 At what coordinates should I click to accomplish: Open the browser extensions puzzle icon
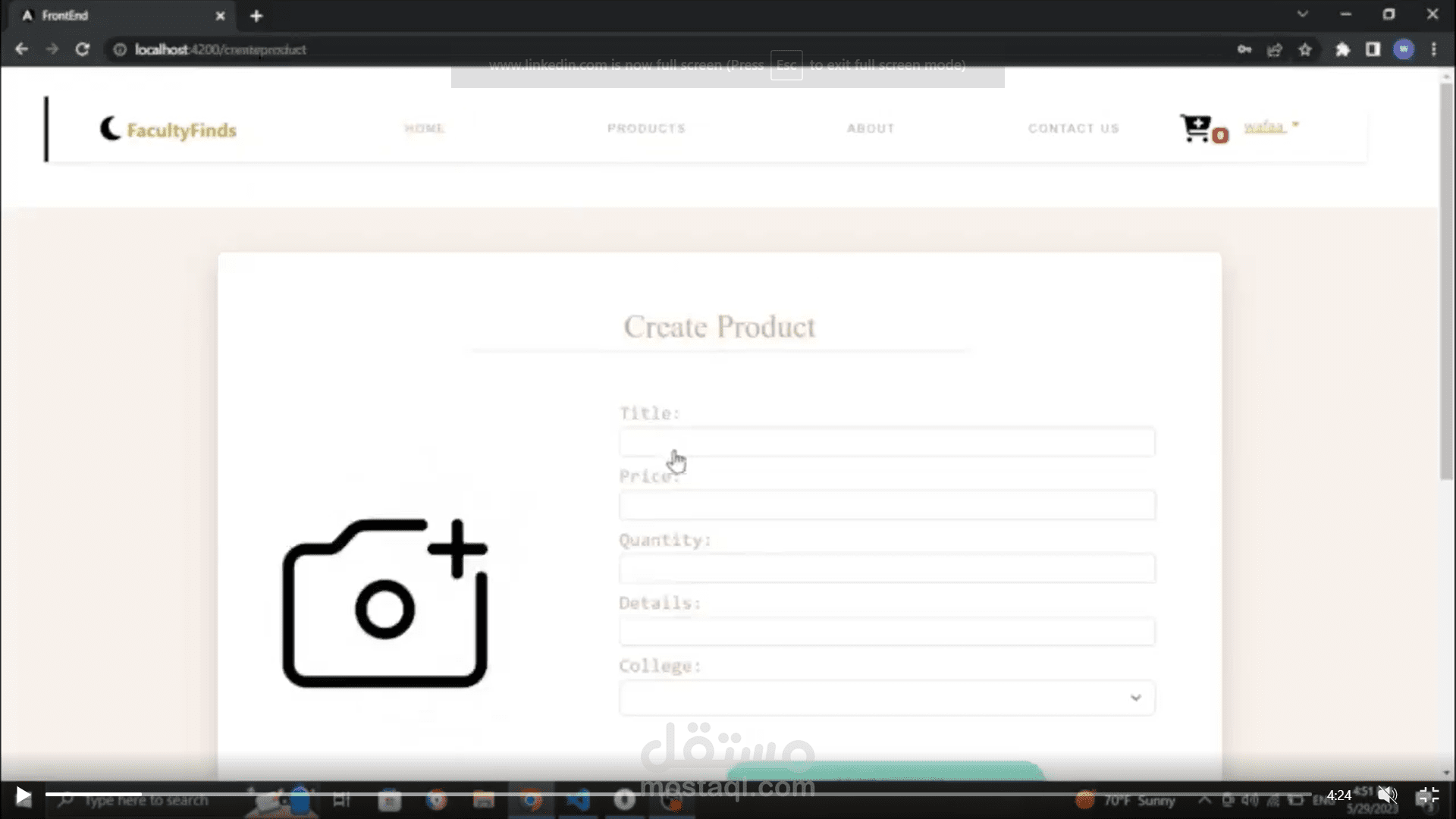1342,49
